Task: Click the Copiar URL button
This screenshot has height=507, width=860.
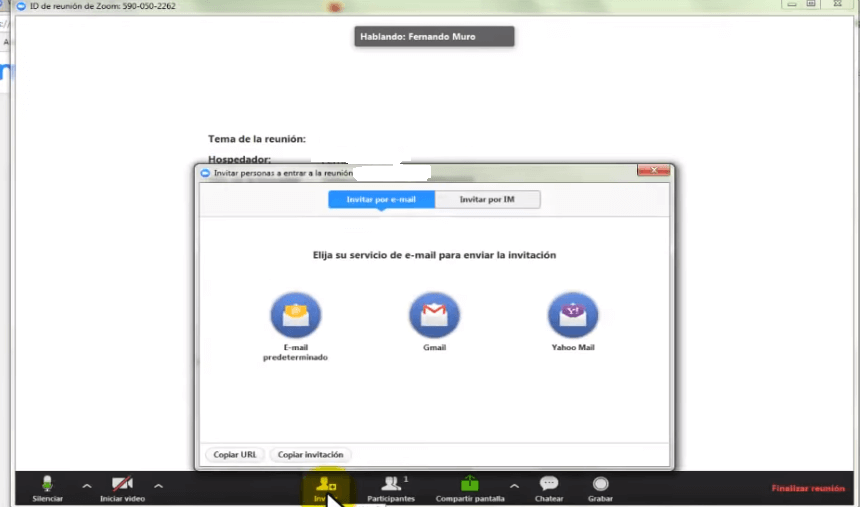Action: click(235, 454)
